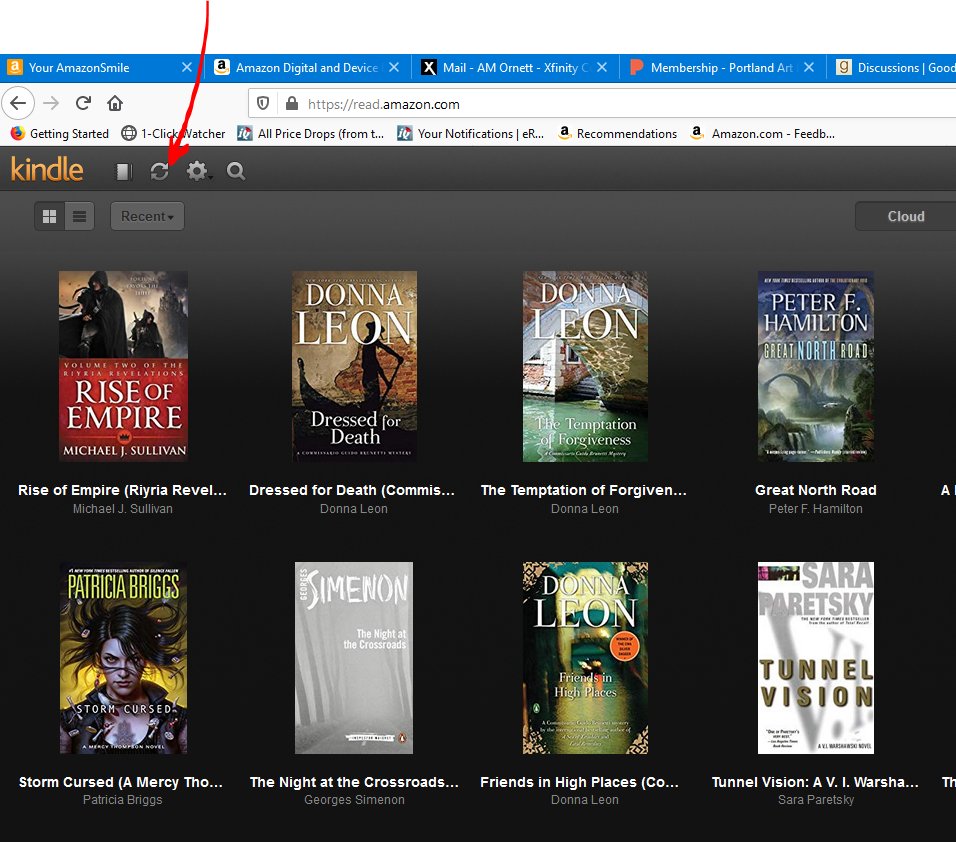Switch to Membership - Portland Art tab
Image resolution: width=956 pixels, height=842 pixels.
(x=715, y=68)
